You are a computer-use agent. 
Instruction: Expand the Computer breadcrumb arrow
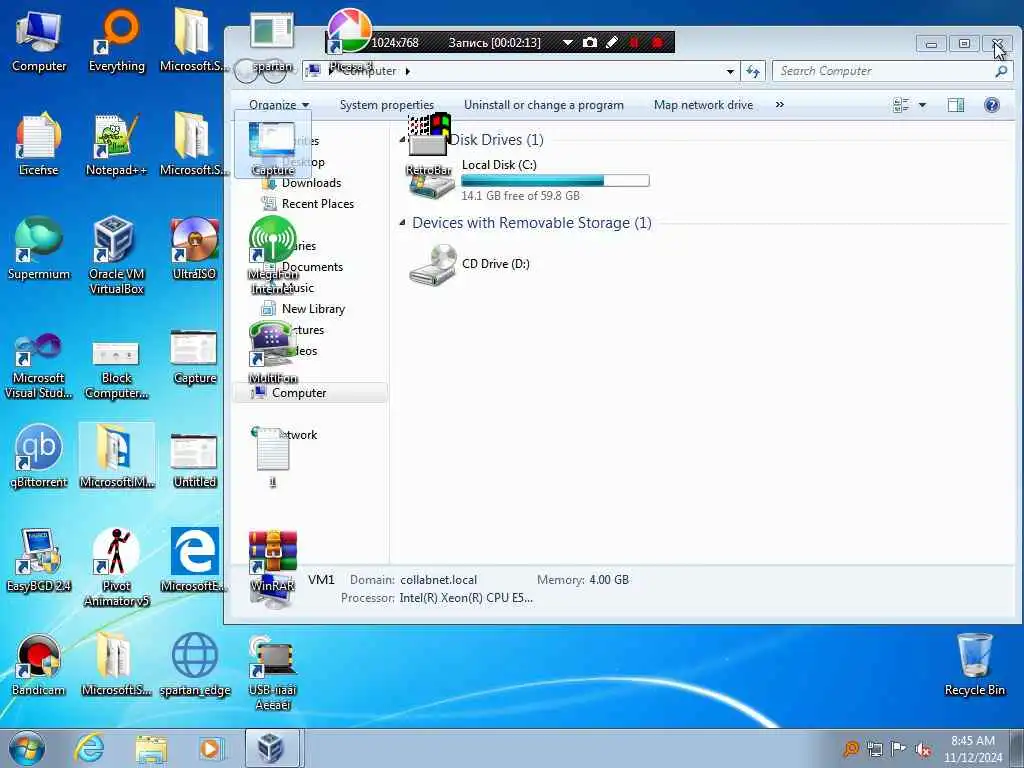coord(408,71)
